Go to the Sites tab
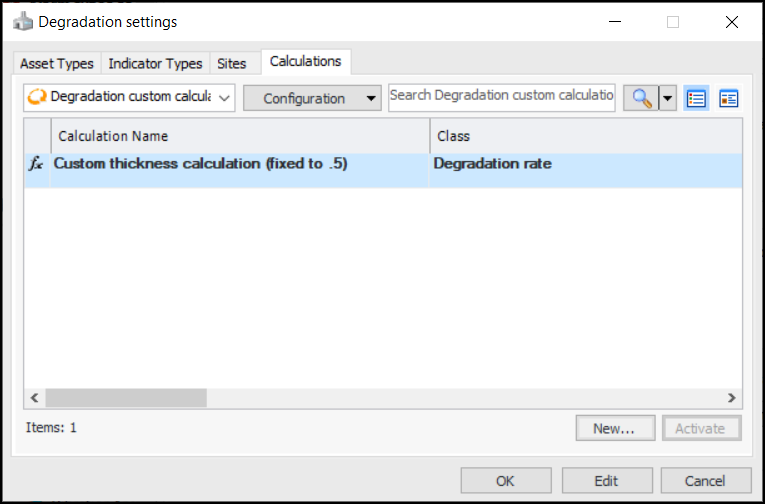Screen dimensions: 765x504 pyautogui.click(x=231, y=63)
